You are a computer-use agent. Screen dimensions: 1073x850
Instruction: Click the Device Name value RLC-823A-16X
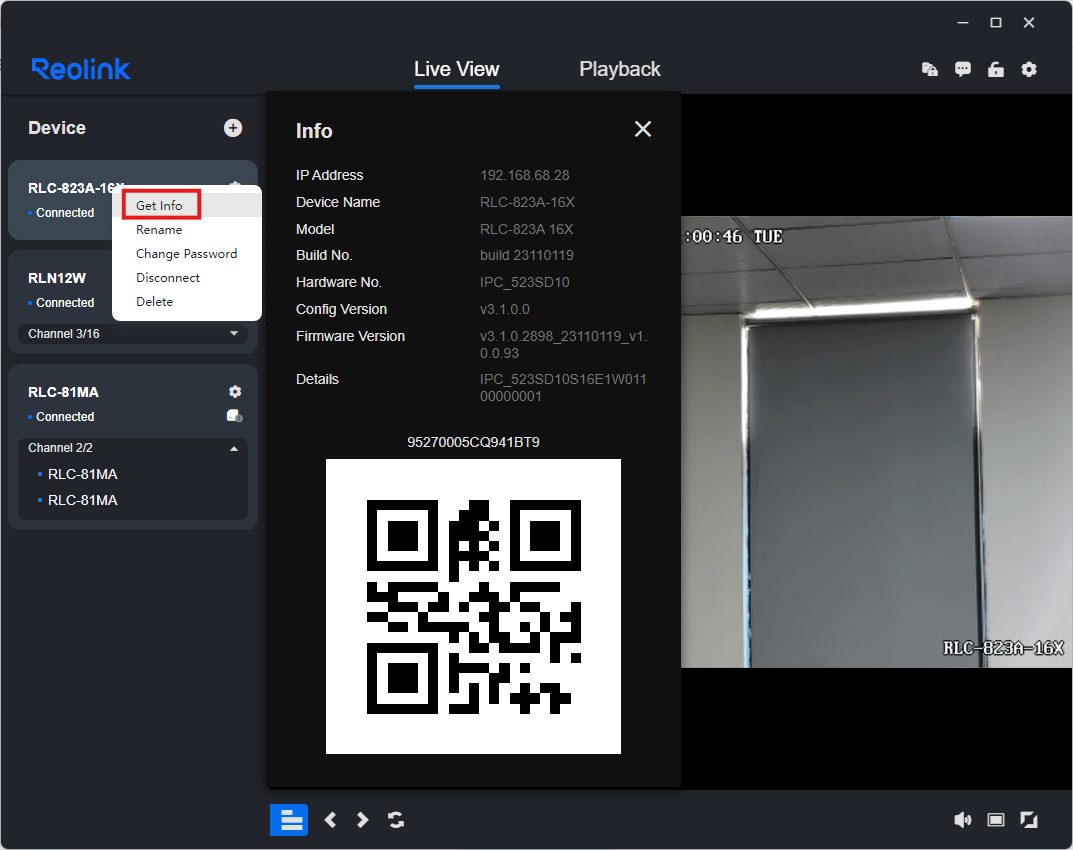pos(527,203)
